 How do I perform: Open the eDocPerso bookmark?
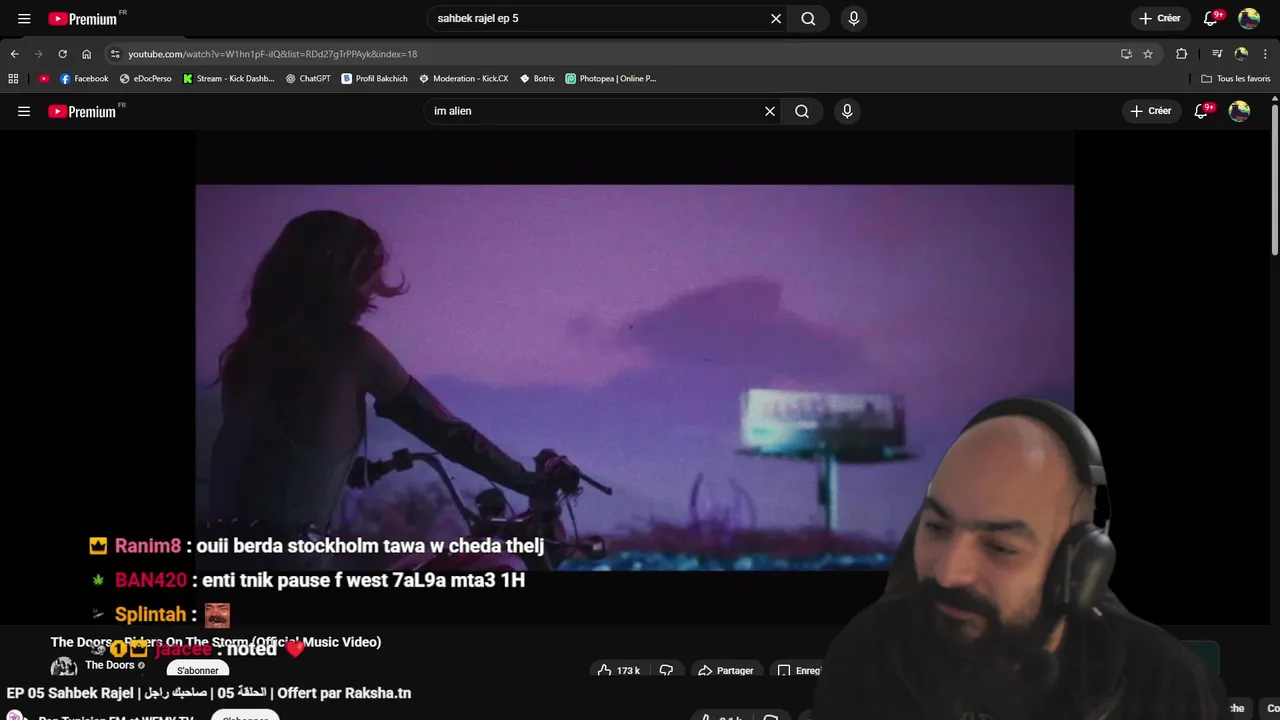click(145, 78)
